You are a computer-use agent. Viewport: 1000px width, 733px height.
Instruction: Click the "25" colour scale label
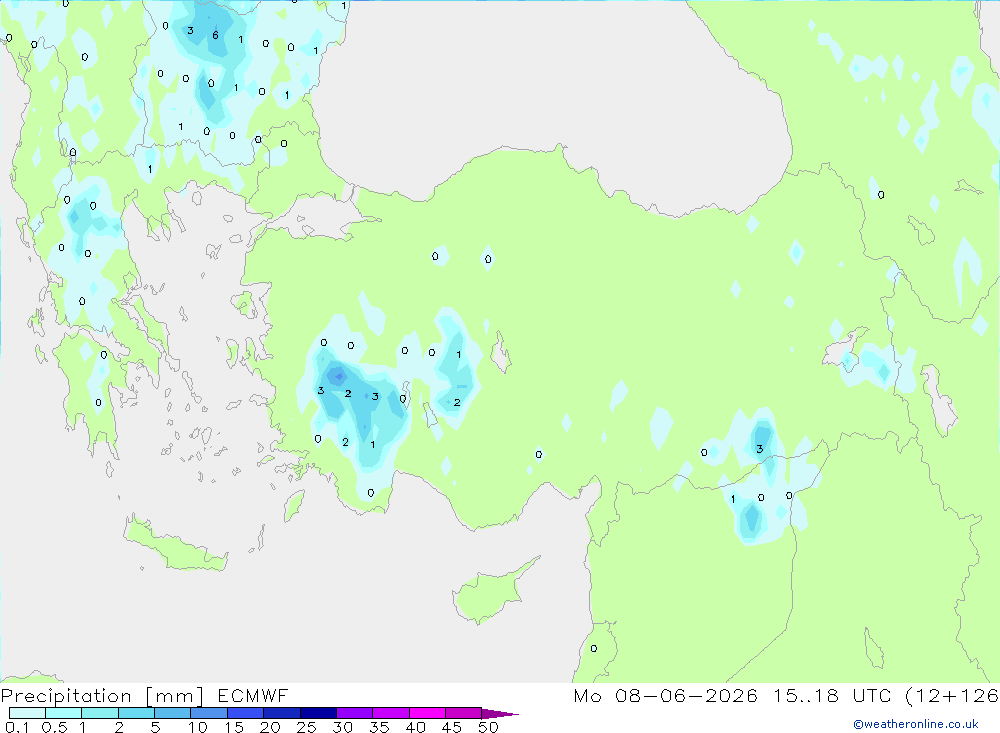click(x=306, y=727)
